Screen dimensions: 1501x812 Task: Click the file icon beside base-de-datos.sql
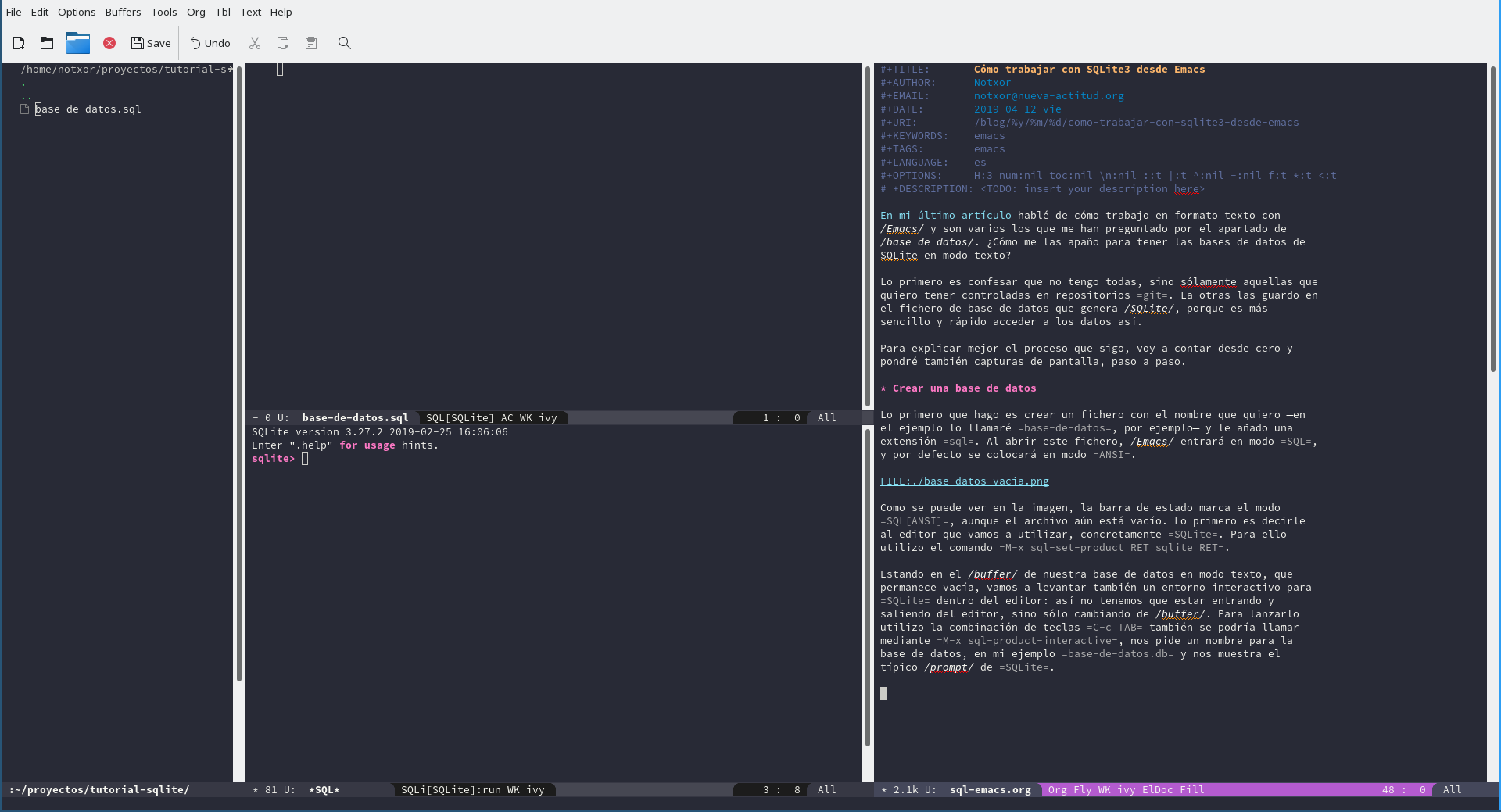tap(25, 109)
